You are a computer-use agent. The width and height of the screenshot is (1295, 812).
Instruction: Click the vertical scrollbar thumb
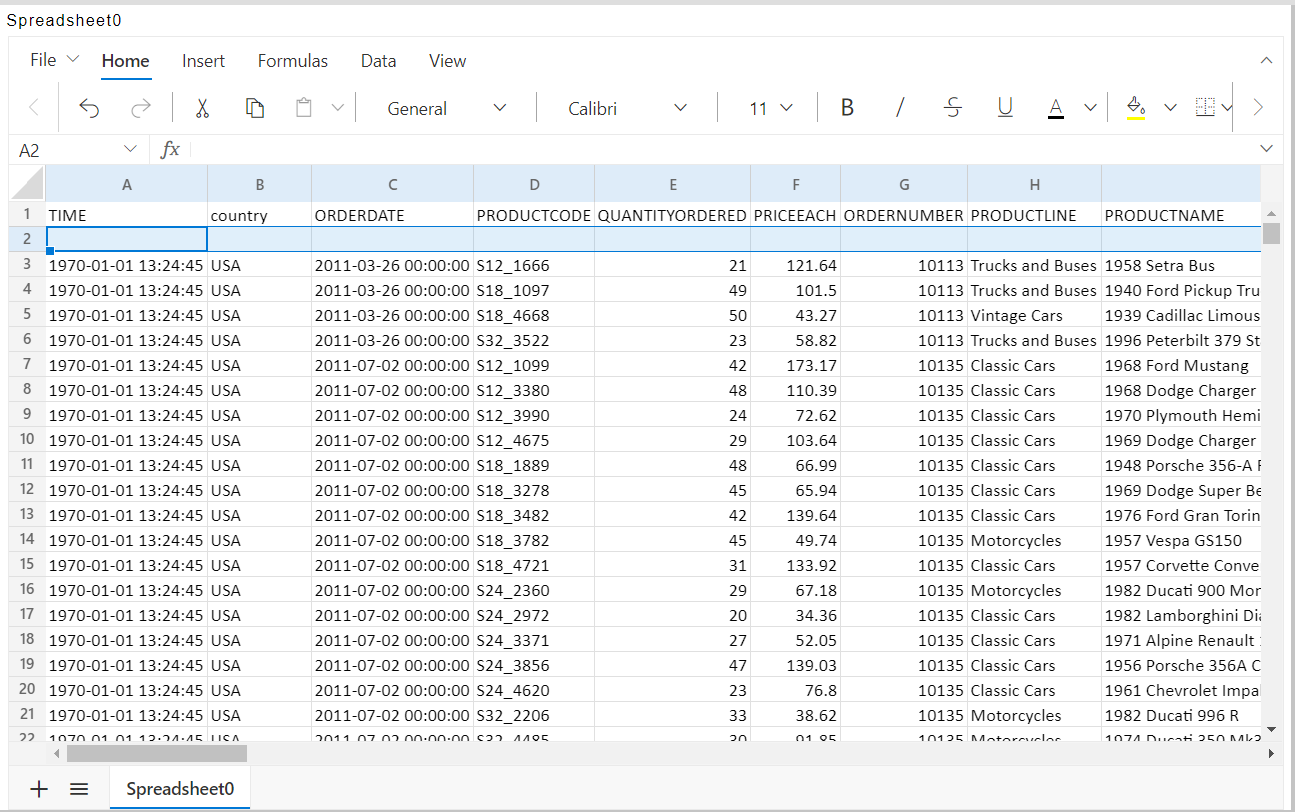[x=1271, y=233]
